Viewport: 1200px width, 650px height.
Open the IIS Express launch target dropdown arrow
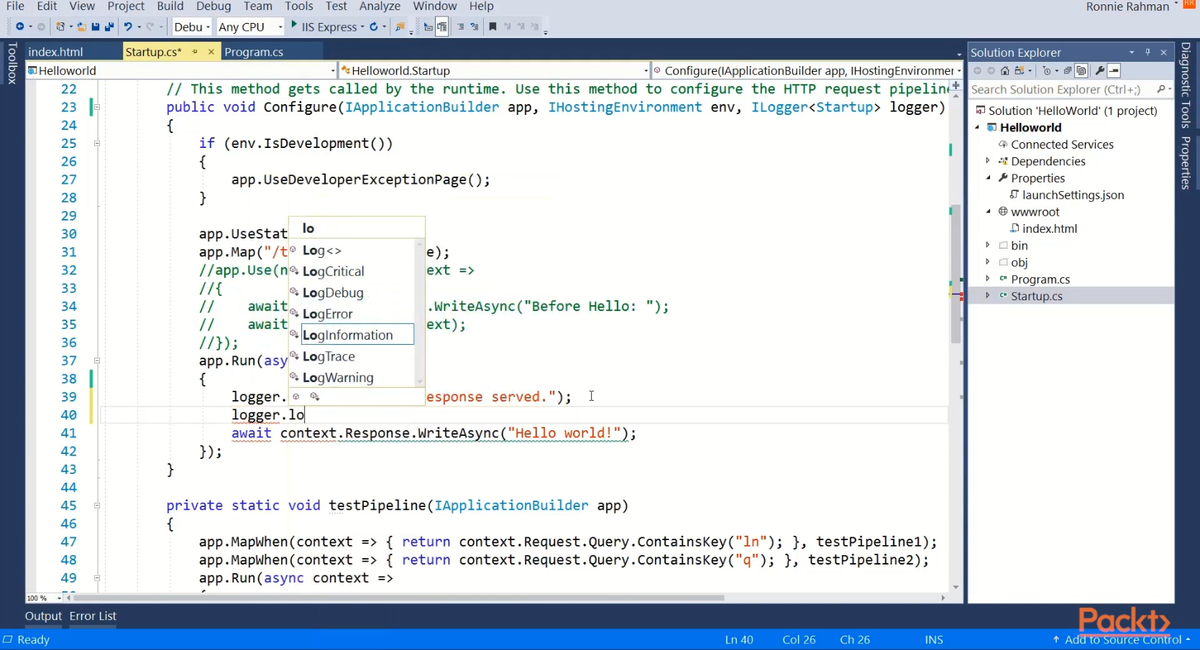(361, 27)
